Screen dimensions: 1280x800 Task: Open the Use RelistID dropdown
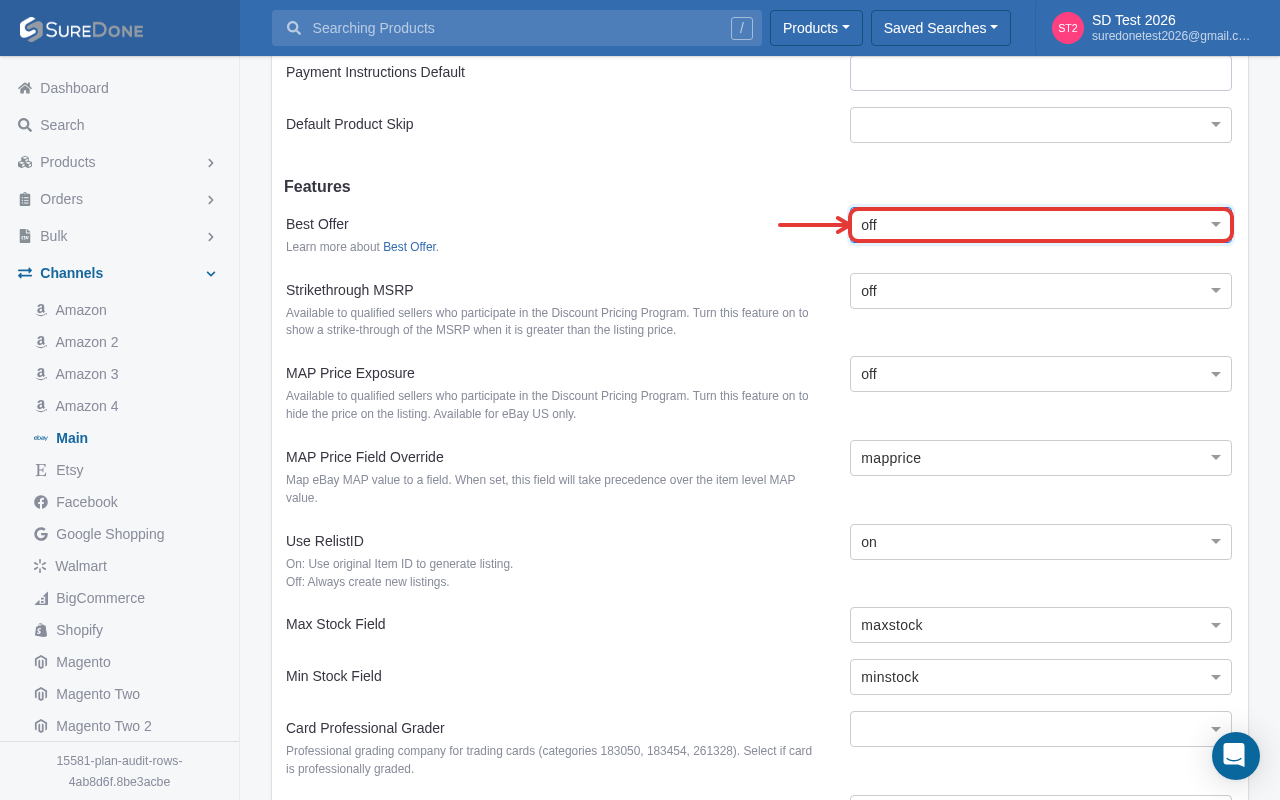[x=1041, y=542]
